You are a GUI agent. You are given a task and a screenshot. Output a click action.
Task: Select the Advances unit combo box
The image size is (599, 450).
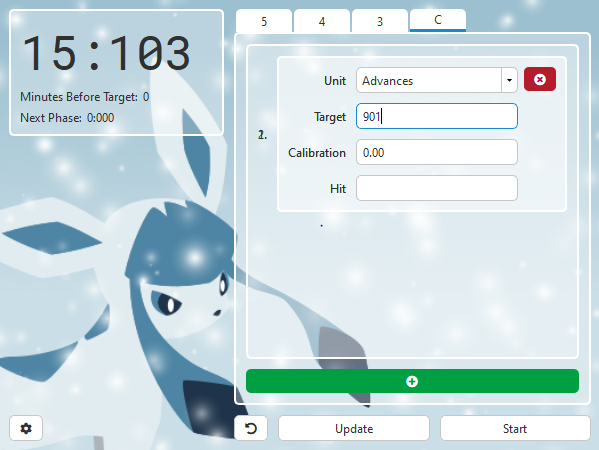pos(437,80)
